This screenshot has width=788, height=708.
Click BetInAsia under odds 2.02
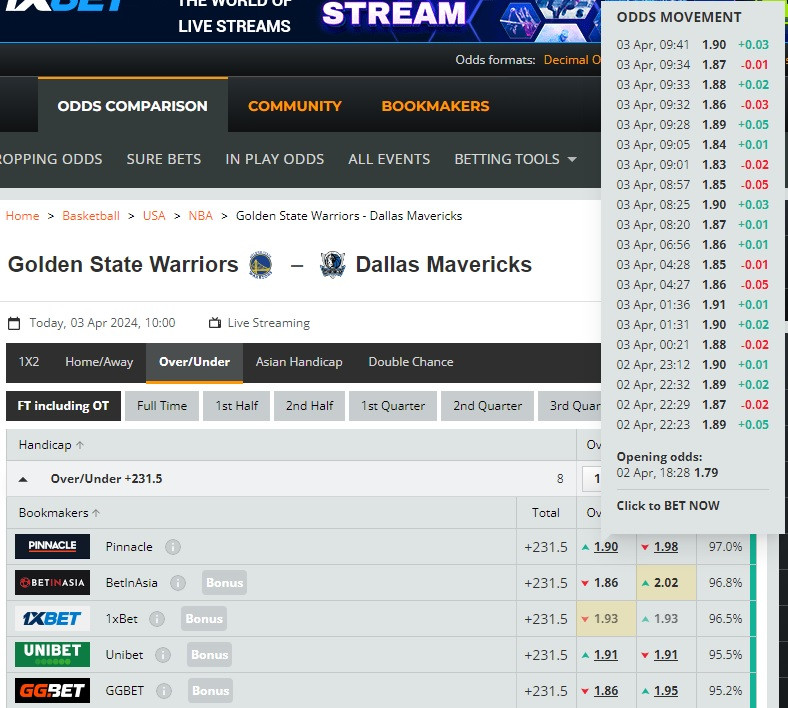tap(666, 583)
